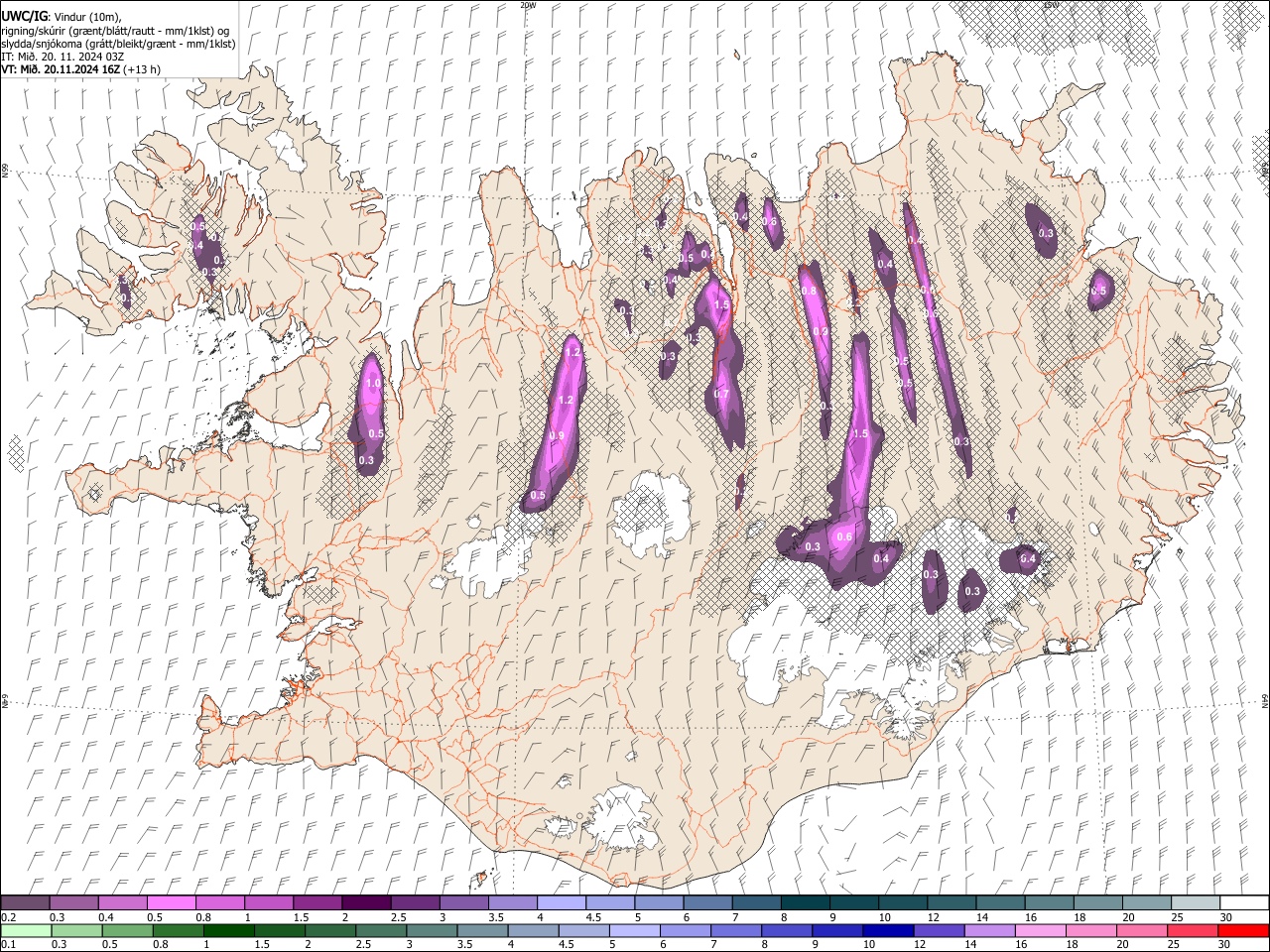Image resolution: width=1270 pixels, height=952 pixels.
Task: Select the '64N' latitude label on the right edge
Action: [x=1264, y=700]
